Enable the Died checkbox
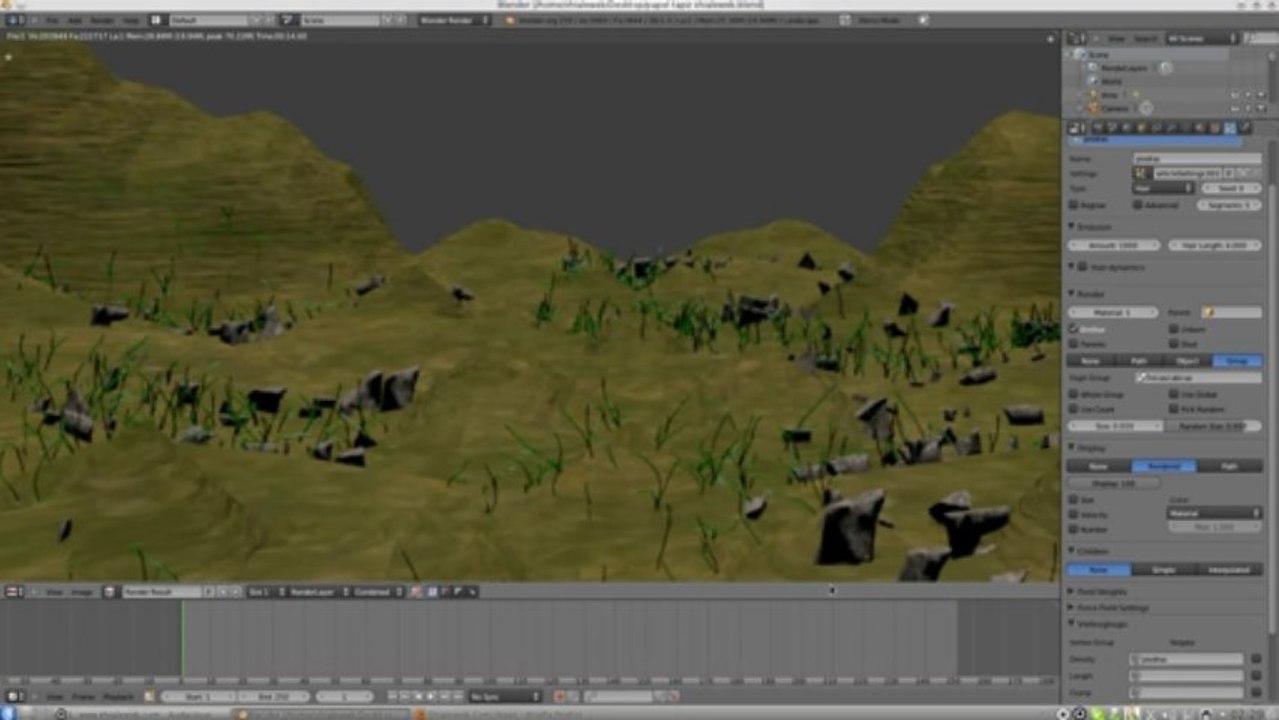The width and height of the screenshot is (1279, 720). point(1174,343)
